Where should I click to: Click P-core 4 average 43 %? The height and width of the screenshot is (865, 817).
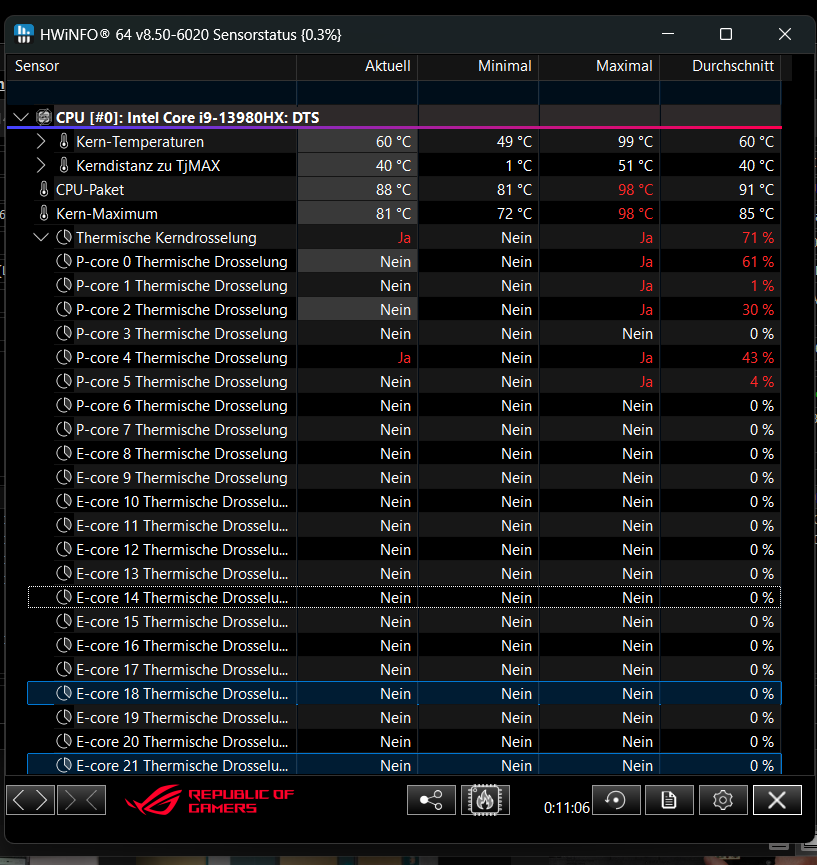click(x=758, y=357)
